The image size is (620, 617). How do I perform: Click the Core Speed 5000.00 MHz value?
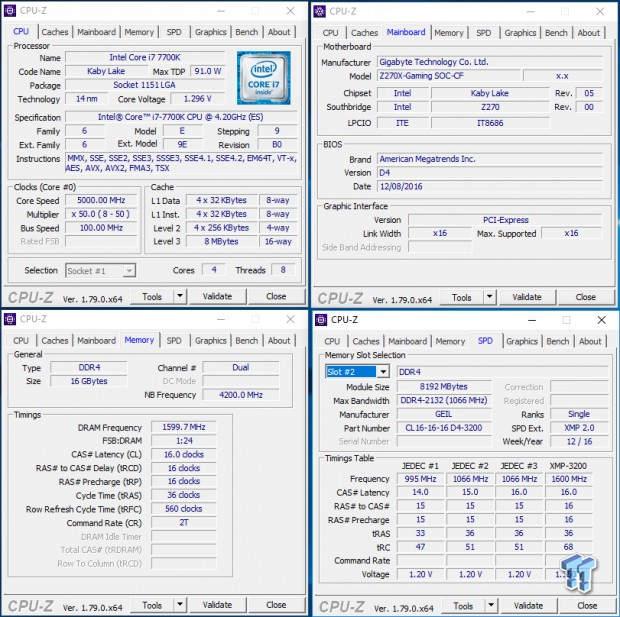pos(101,200)
